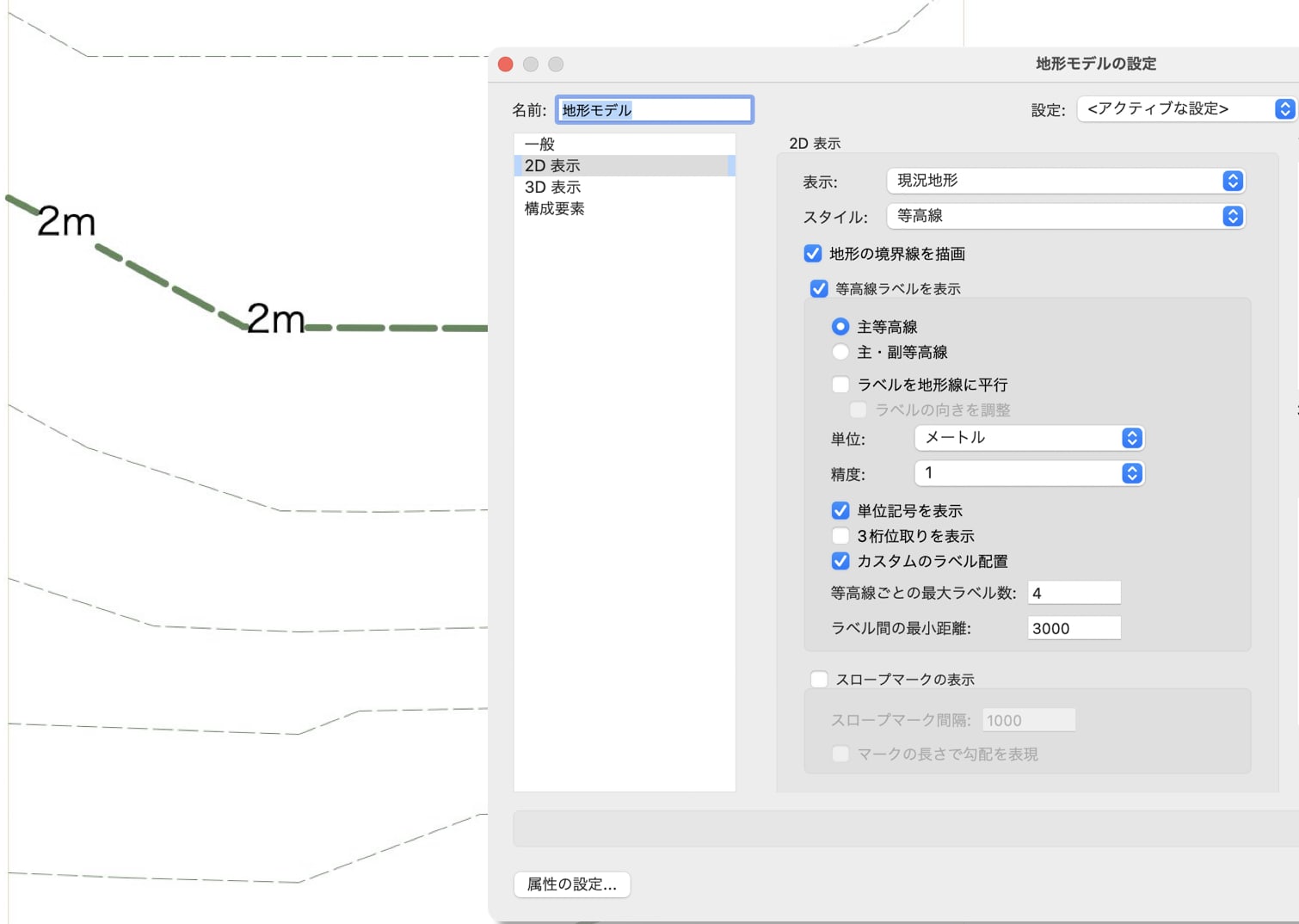The width and height of the screenshot is (1299, 924).
Task: Click the 2m label on the bold contour's horizontal run
Action: coord(275,319)
